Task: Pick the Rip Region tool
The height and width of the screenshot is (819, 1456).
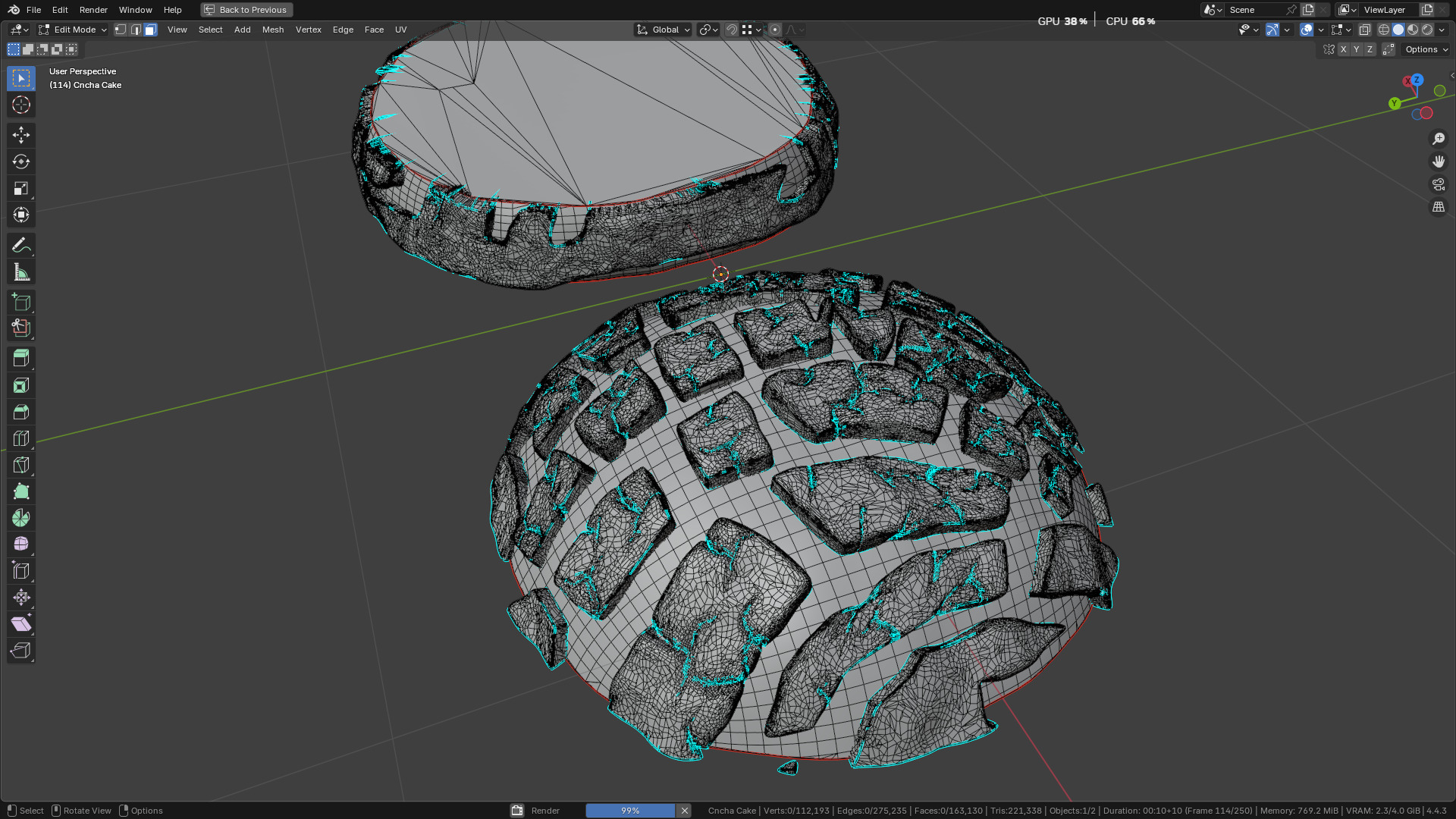Action: (x=21, y=651)
